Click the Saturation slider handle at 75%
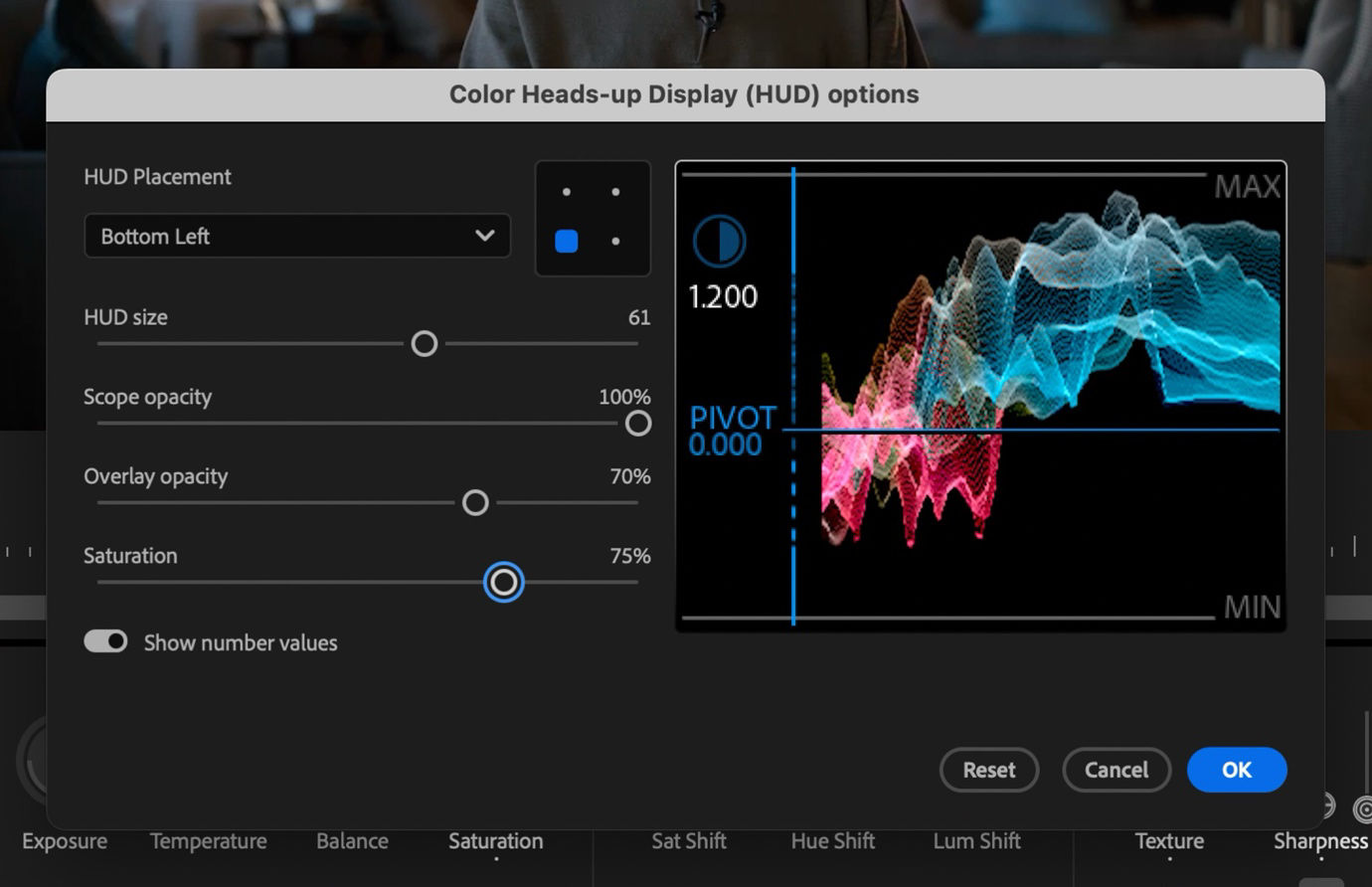The width and height of the screenshot is (1372, 887). click(503, 582)
